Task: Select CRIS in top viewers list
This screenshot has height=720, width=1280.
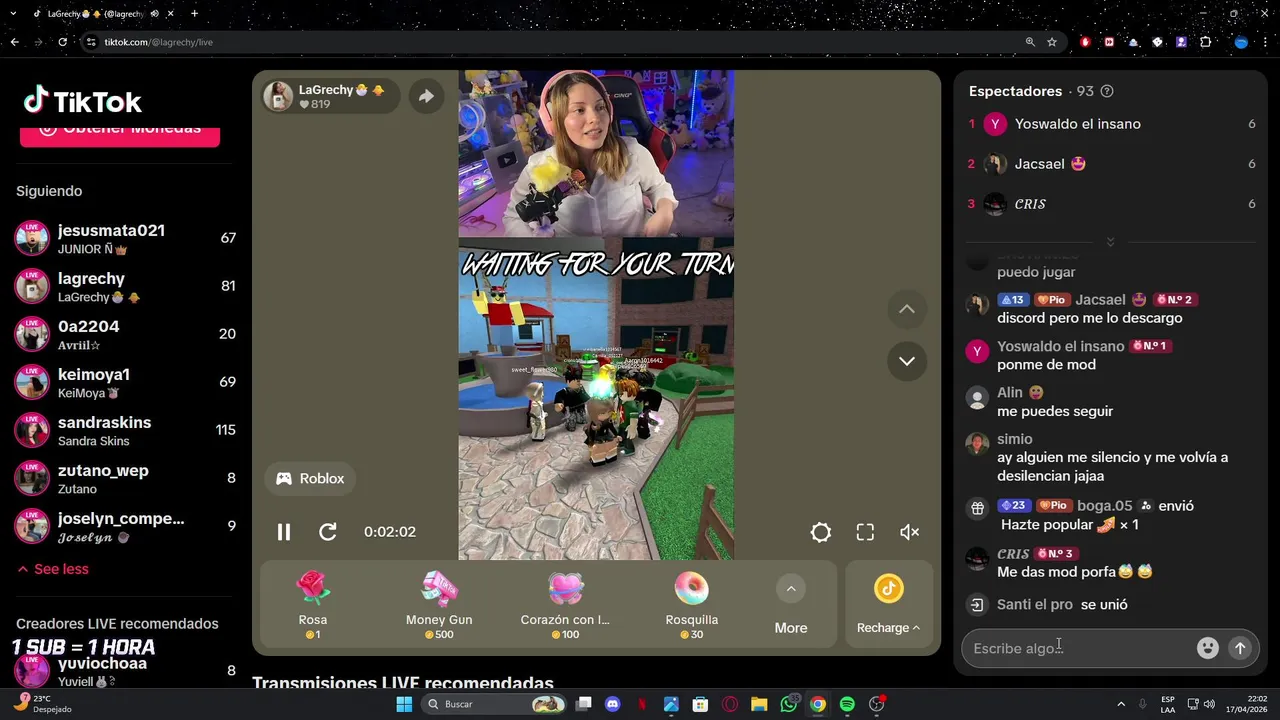Action: (x=1110, y=204)
